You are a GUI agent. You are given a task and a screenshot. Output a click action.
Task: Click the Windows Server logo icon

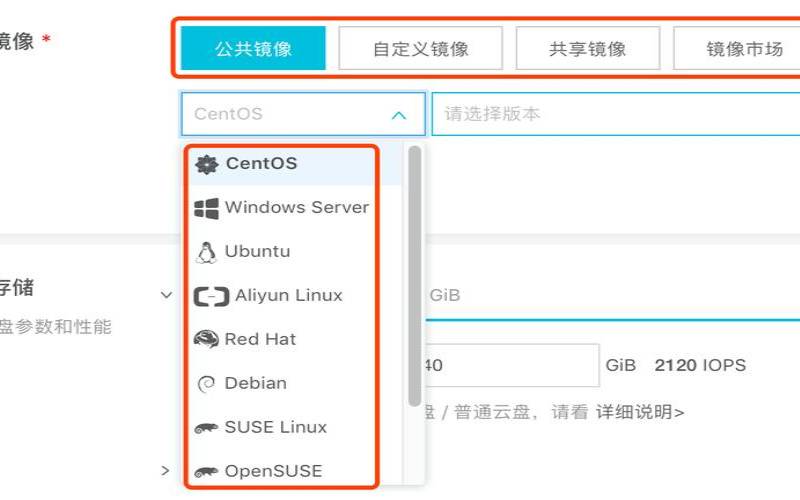pos(207,208)
